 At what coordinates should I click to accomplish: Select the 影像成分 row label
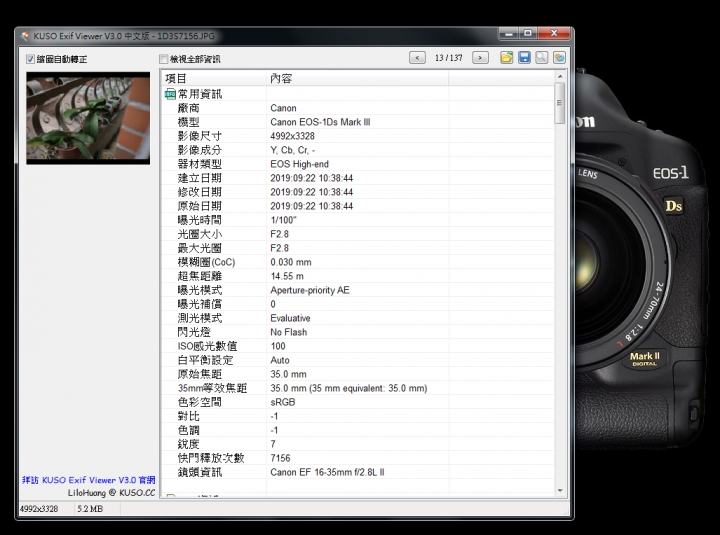point(200,150)
